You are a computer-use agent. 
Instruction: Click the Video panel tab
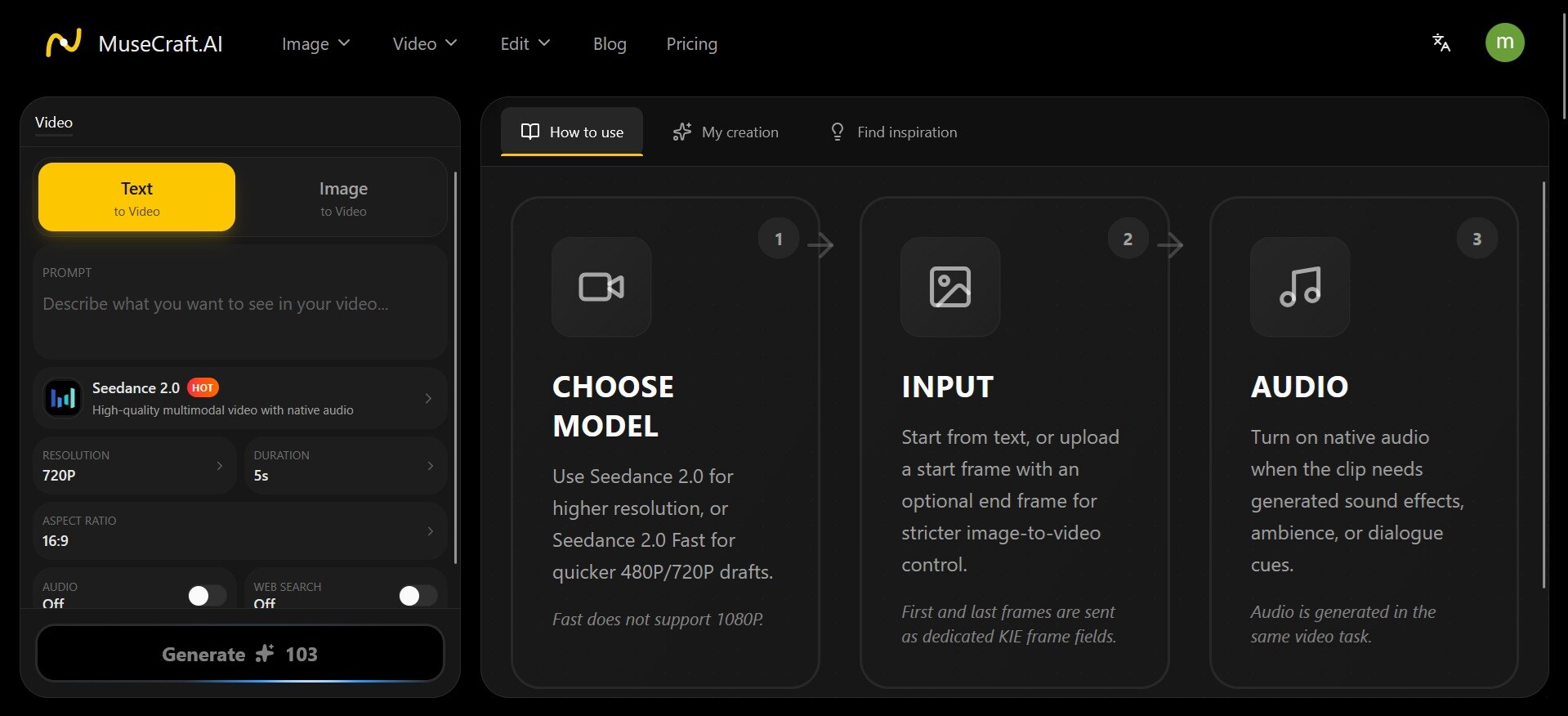click(x=54, y=123)
